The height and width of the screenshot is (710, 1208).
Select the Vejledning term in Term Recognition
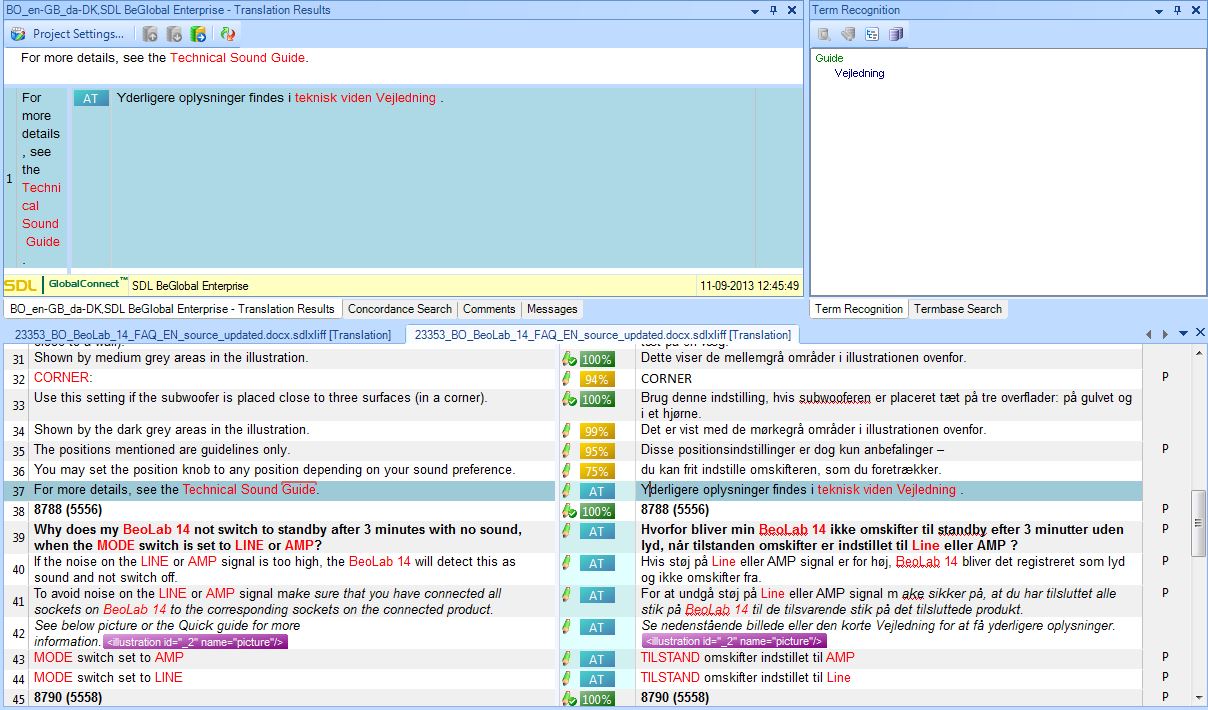pyautogui.click(x=859, y=73)
